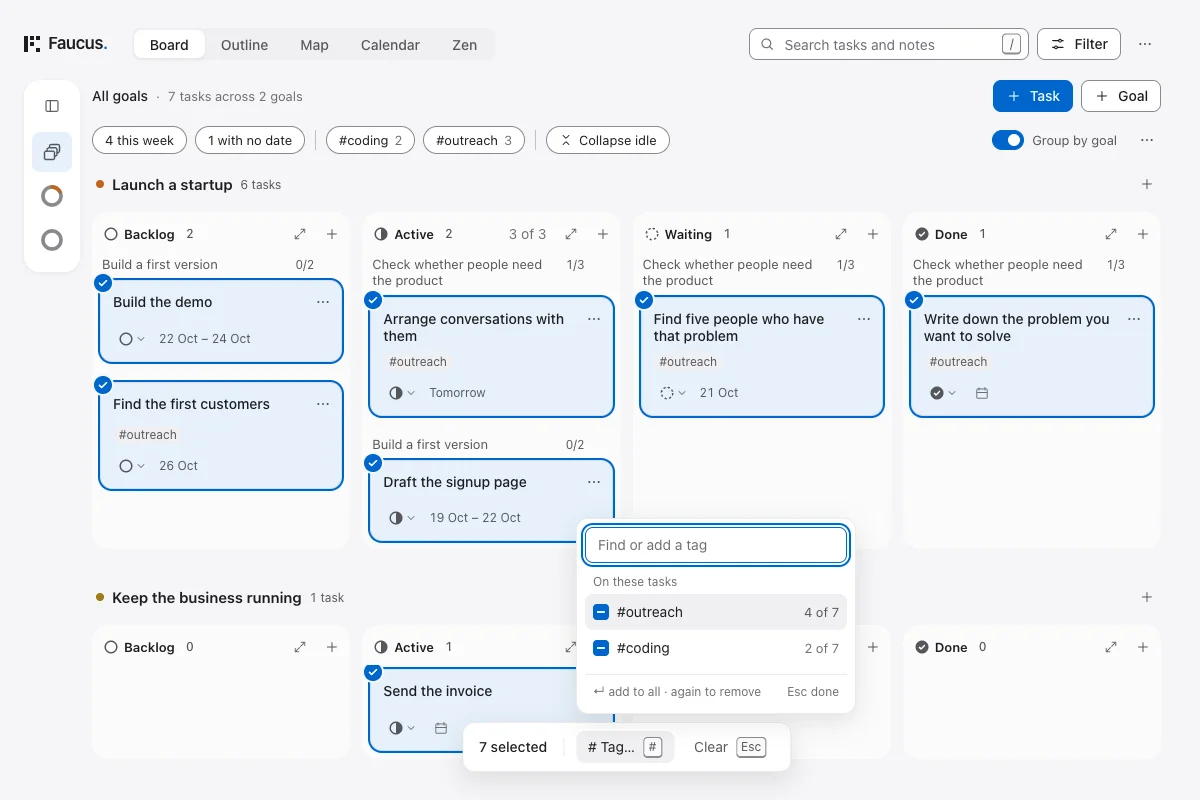Viewport: 1200px width, 800px height.
Task: Apply the 1 with no date chip
Action: (x=250, y=140)
